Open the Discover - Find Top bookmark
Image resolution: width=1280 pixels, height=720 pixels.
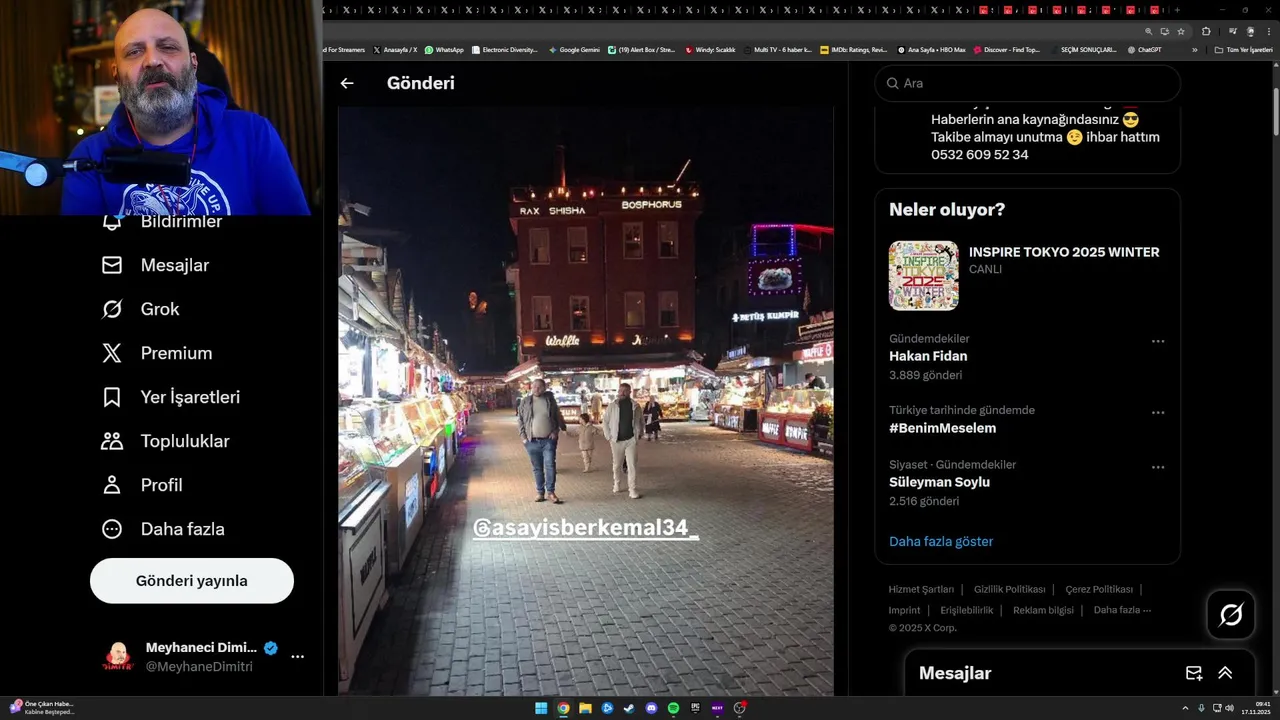(x=1006, y=49)
